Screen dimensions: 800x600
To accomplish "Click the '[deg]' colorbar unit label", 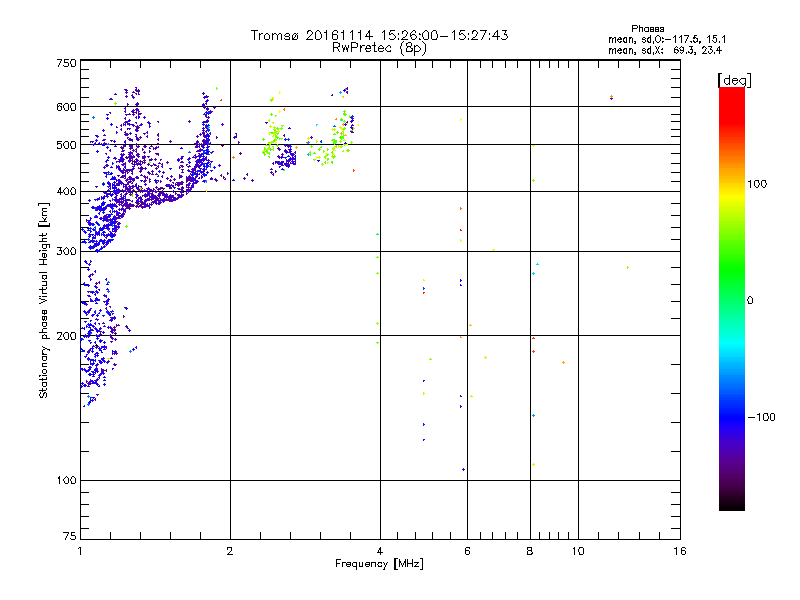I will point(734,80).
